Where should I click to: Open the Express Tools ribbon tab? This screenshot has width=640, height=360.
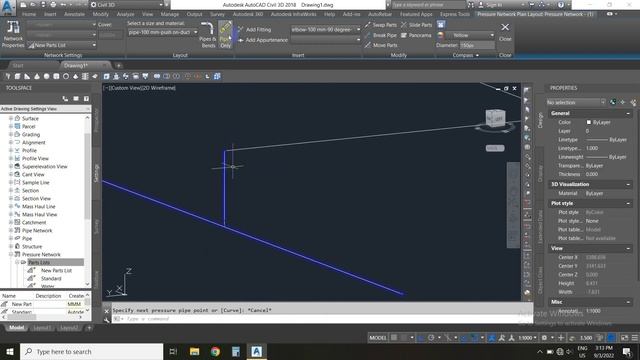455,14
